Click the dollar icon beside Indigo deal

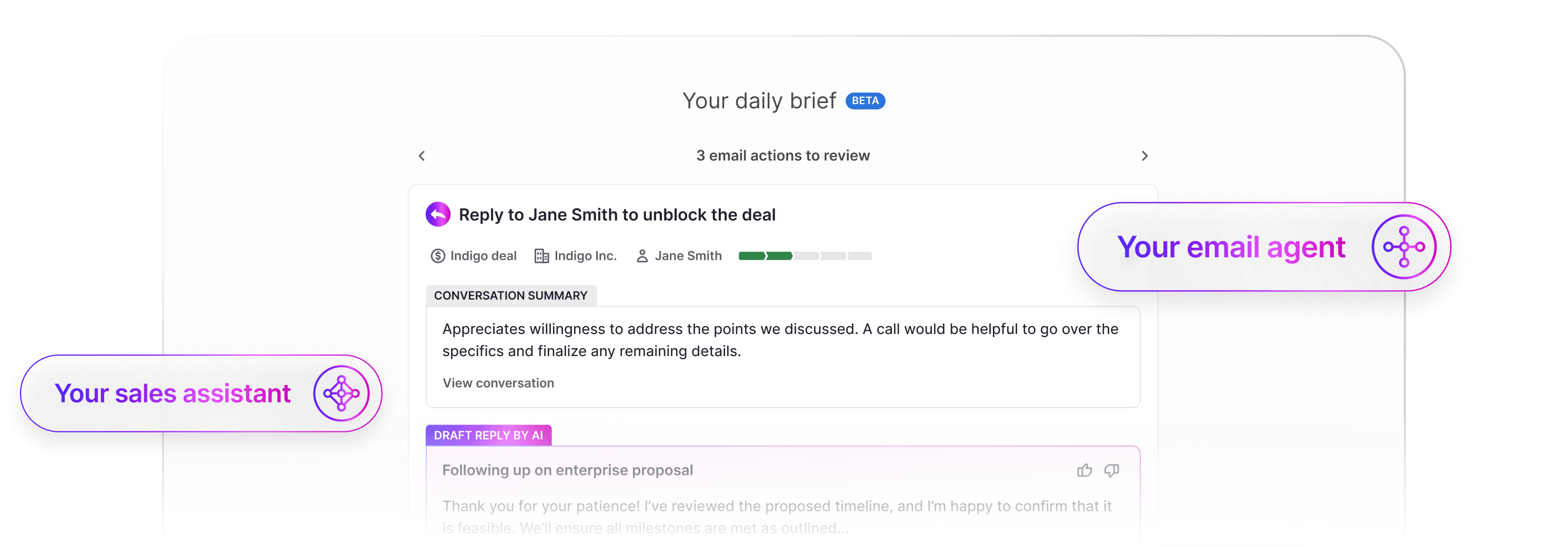pyautogui.click(x=438, y=256)
